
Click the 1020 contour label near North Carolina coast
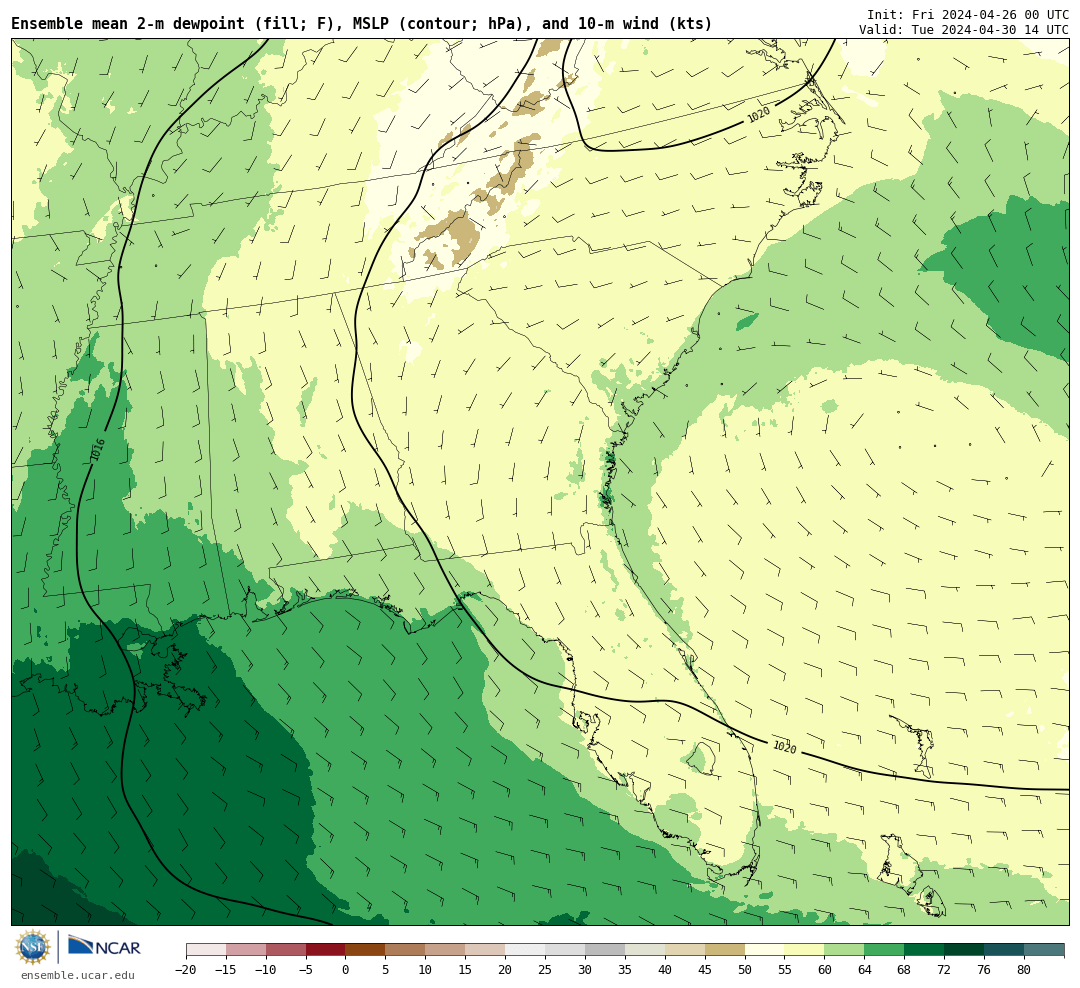(x=758, y=115)
